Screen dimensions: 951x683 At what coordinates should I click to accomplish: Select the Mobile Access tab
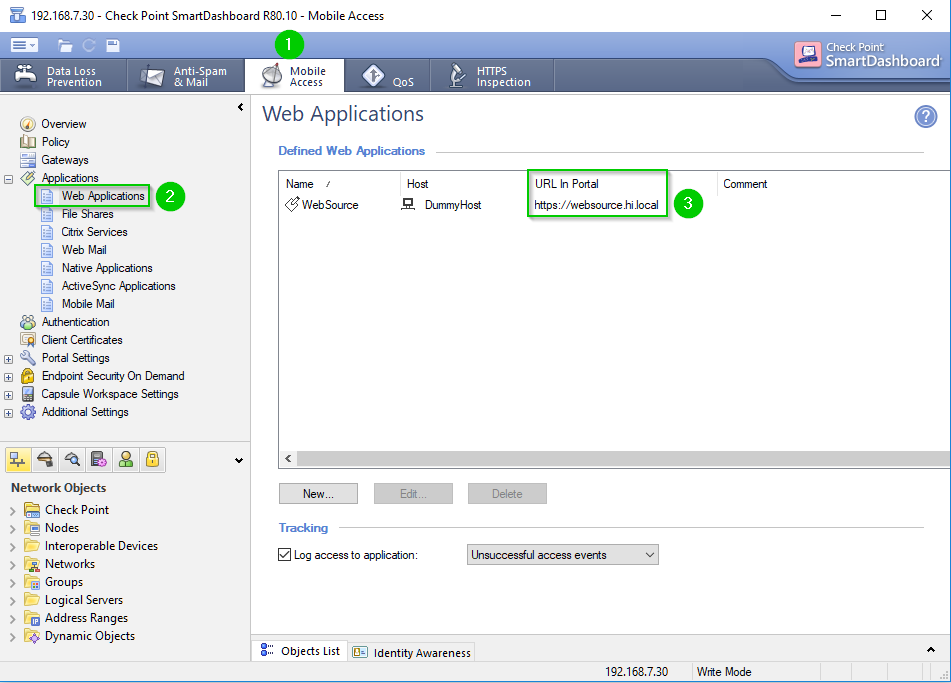[294, 76]
